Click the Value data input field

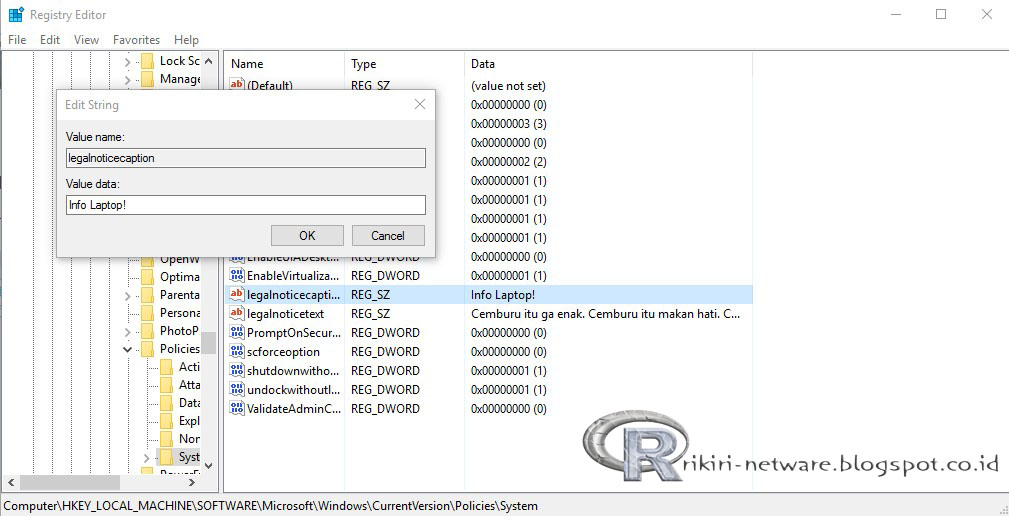click(x=245, y=205)
